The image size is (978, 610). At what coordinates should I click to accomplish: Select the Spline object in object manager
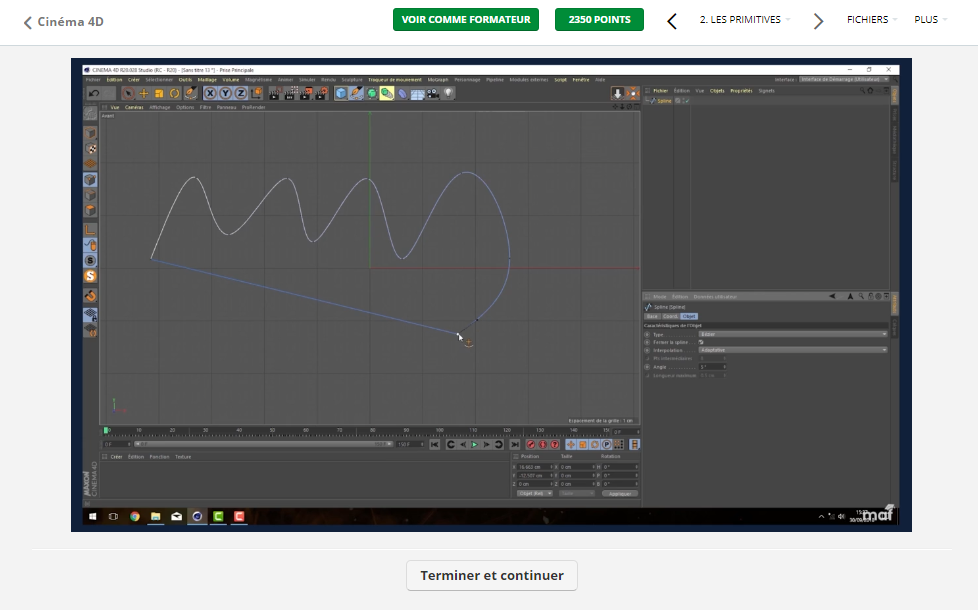(x=664, y=101)
